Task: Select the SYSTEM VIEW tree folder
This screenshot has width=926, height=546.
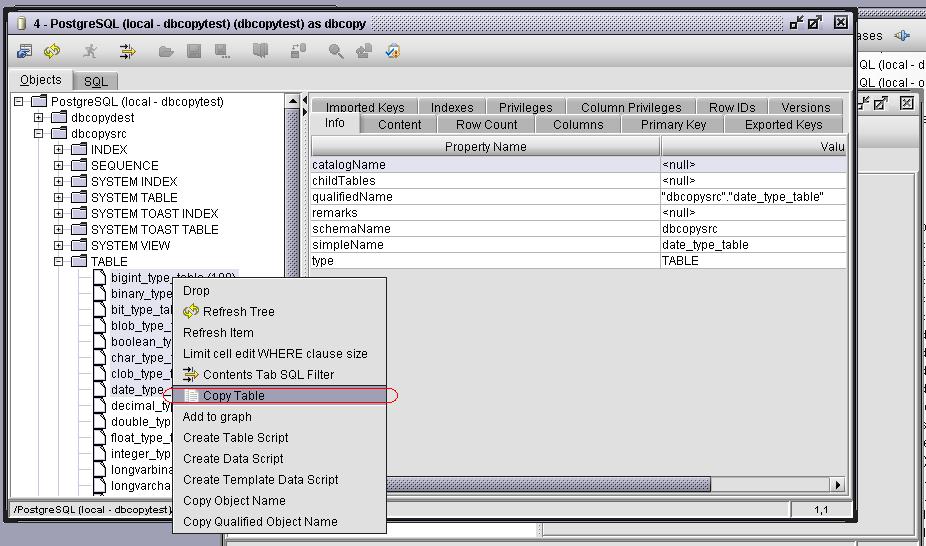Action: coord(130,246)
